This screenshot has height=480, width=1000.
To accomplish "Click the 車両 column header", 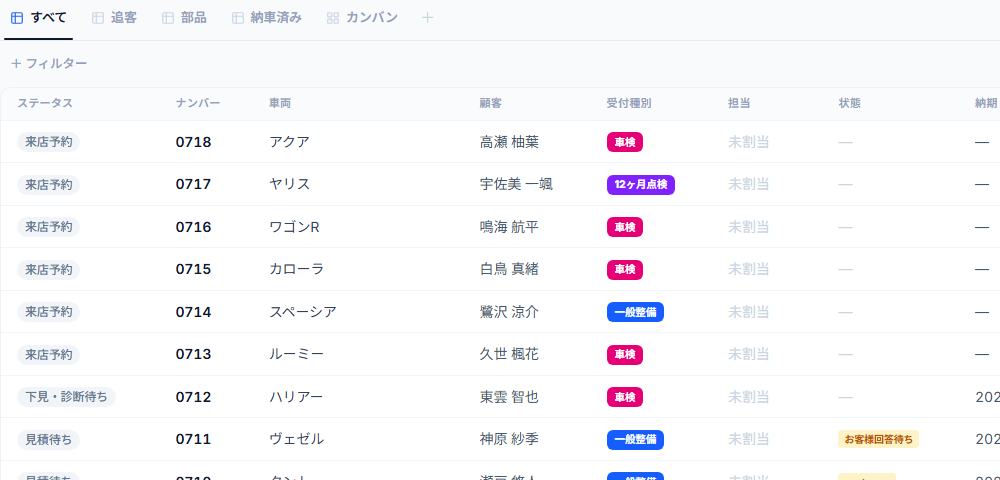I will [x=280, y=103].
